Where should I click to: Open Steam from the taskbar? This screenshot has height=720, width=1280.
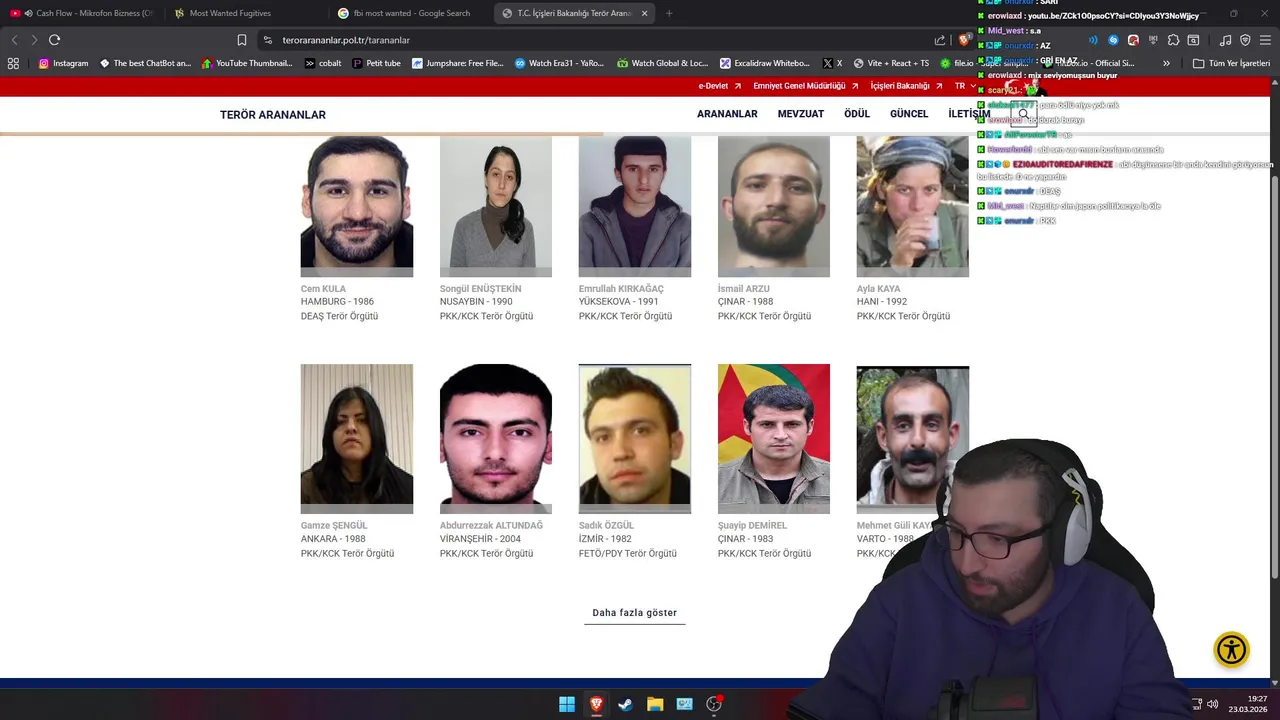[x=625, y=704]
